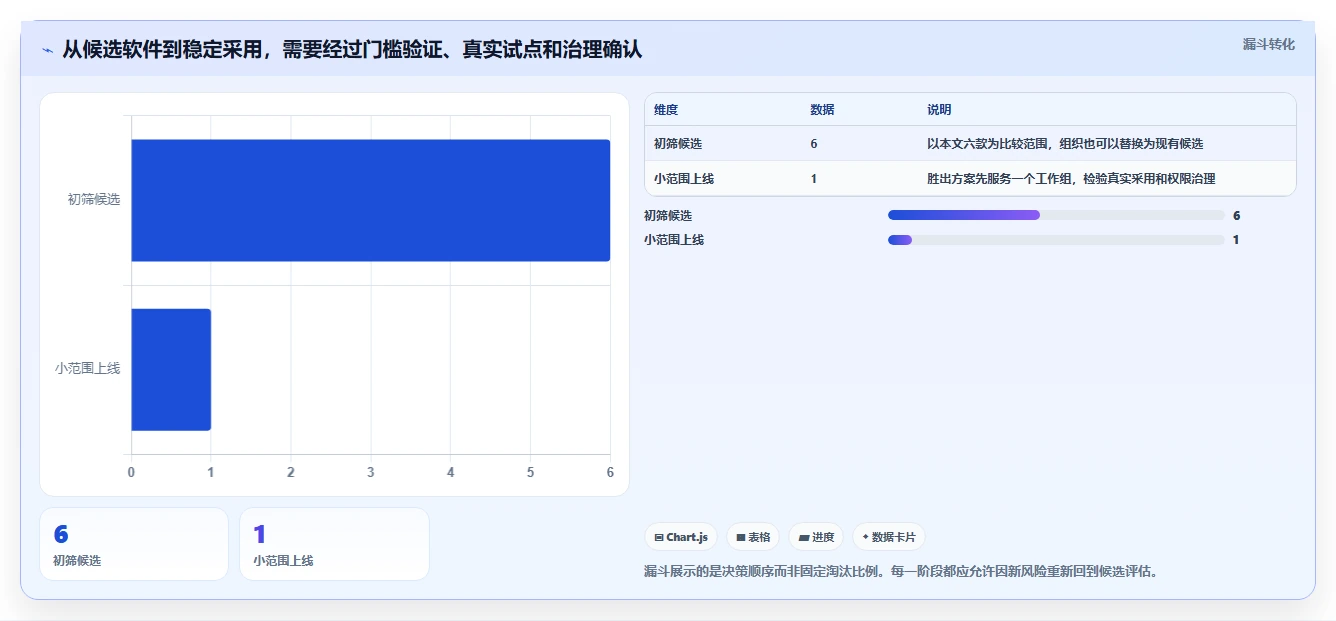Select the 初筛候选 table row cell
Screen dimensions: 1336x621
[x=678, y=144]
